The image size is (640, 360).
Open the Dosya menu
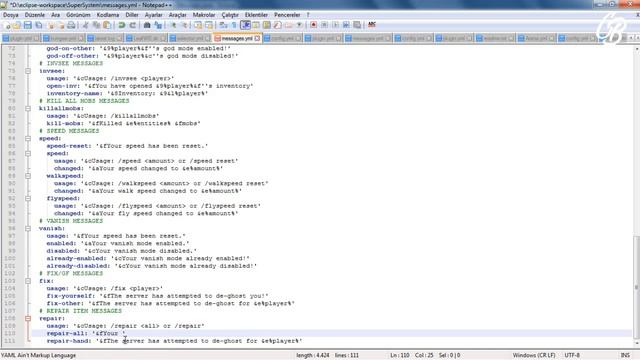pos(11,15)
